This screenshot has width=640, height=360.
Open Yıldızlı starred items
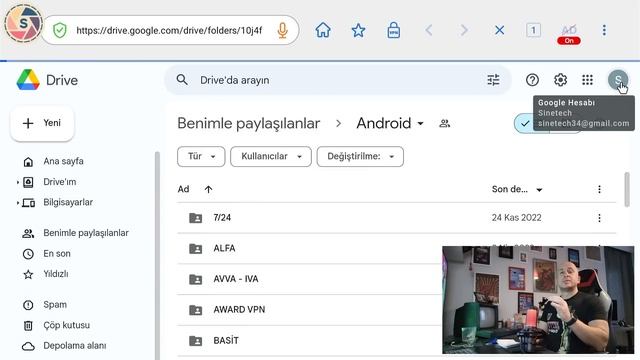[x=56, y=274]
